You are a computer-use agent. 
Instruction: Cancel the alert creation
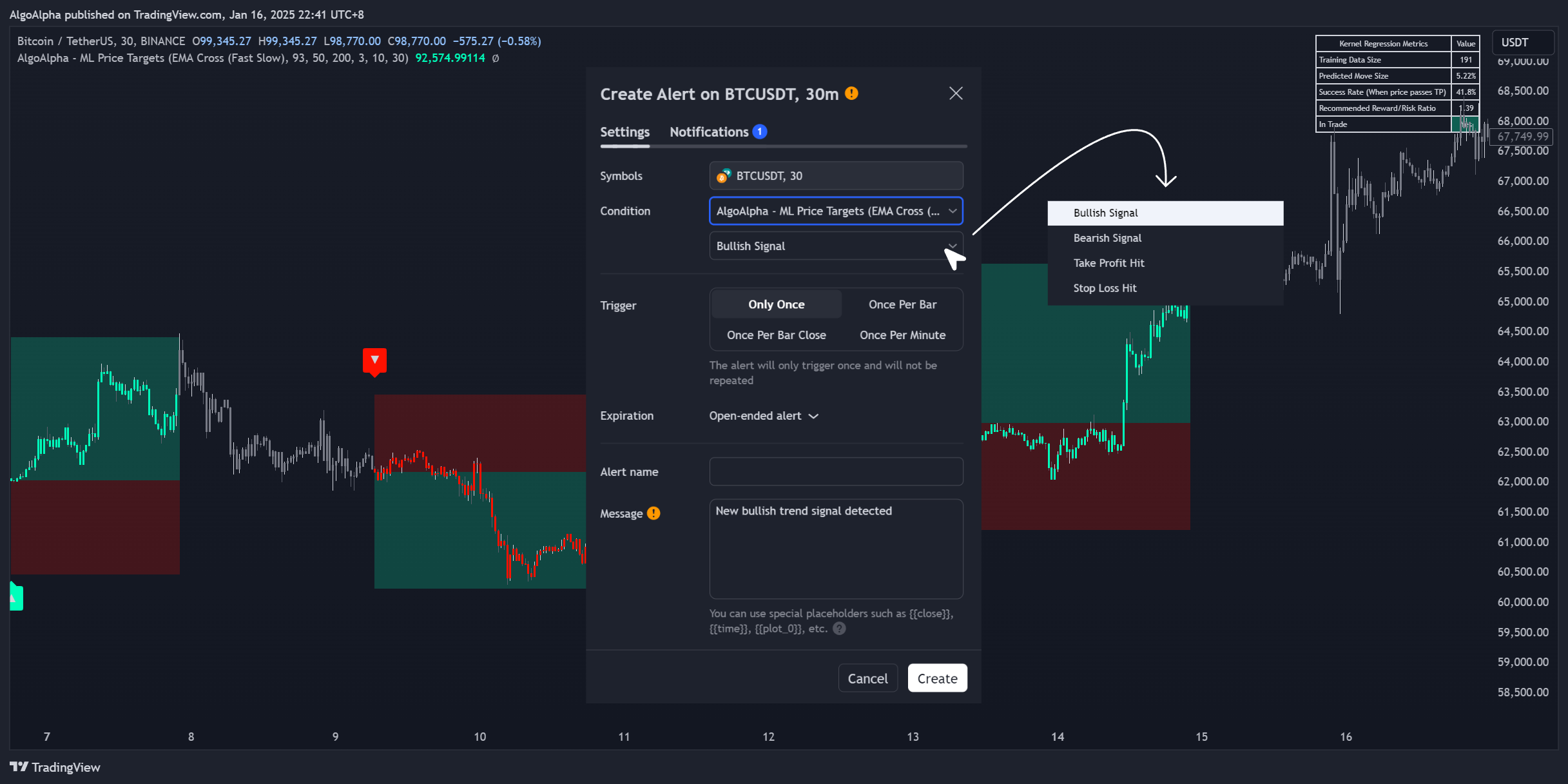(867, 678)
